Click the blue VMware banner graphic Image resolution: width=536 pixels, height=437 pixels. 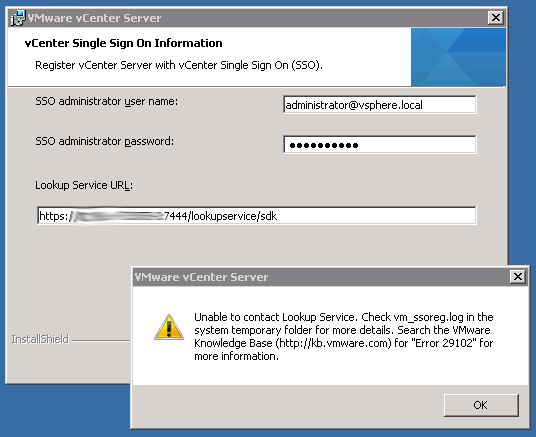[x=458, y=57]
